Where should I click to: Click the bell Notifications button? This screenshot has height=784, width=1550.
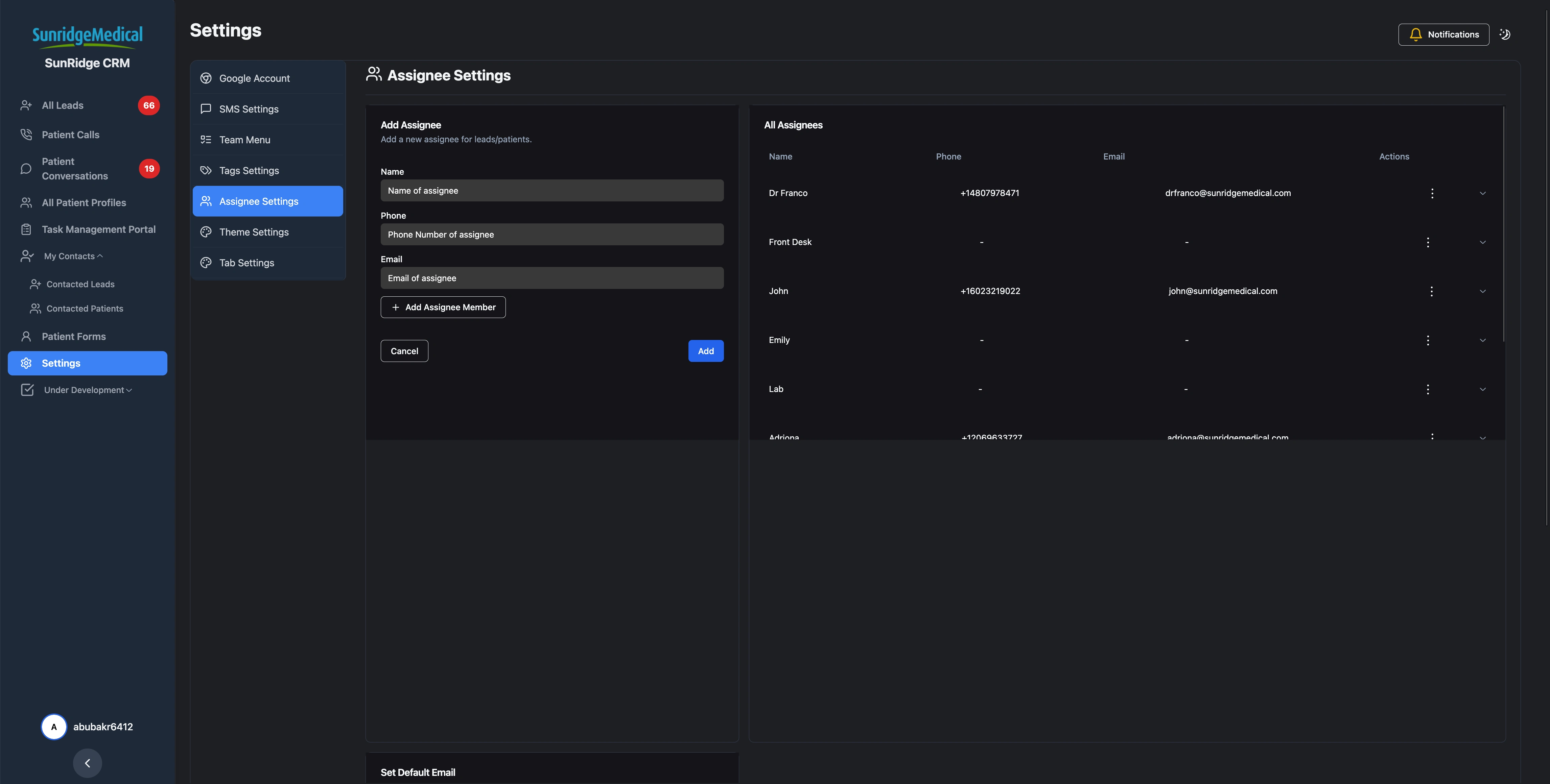pos(1443,34)
